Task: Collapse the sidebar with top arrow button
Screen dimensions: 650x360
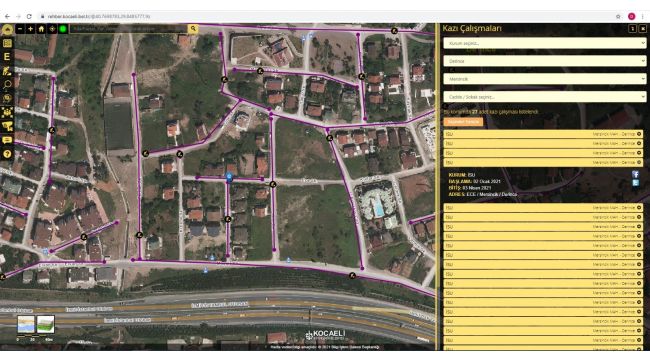Action: [7, 29]
